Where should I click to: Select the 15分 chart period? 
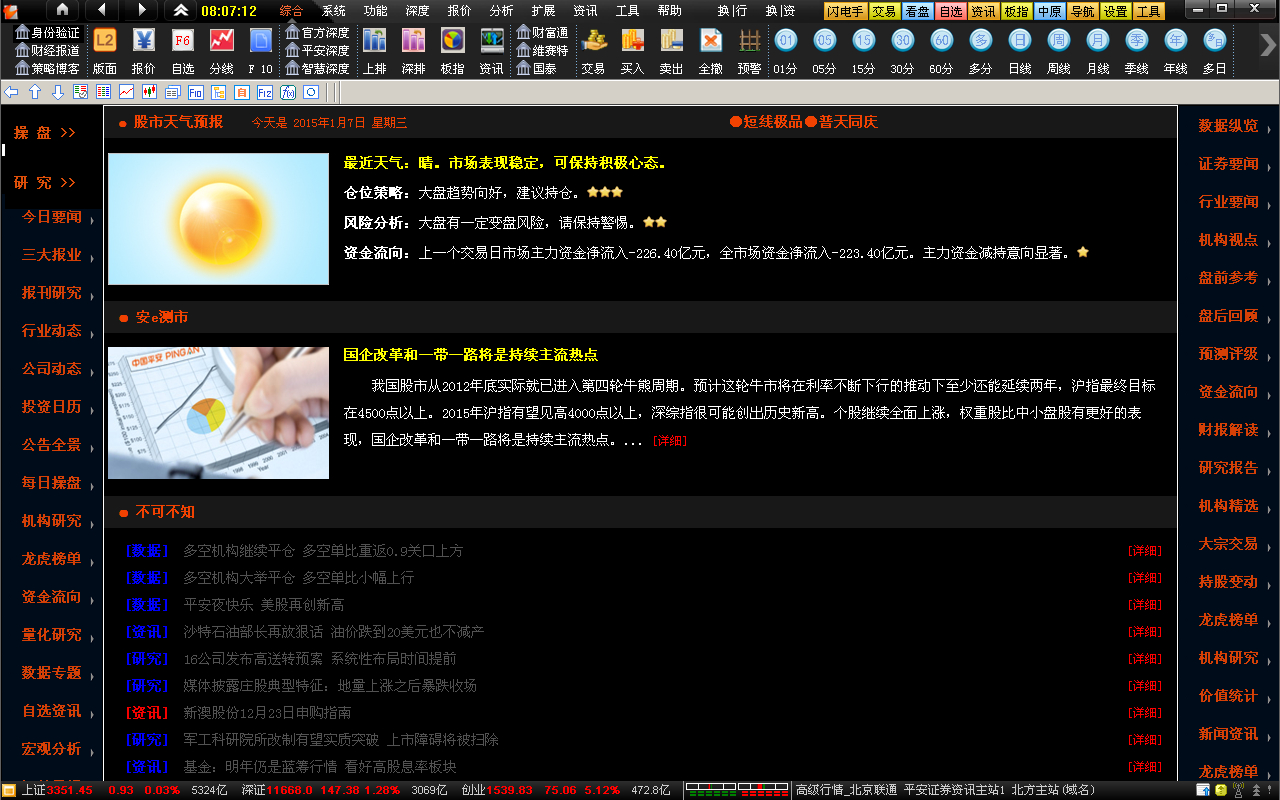click(864, 51)
